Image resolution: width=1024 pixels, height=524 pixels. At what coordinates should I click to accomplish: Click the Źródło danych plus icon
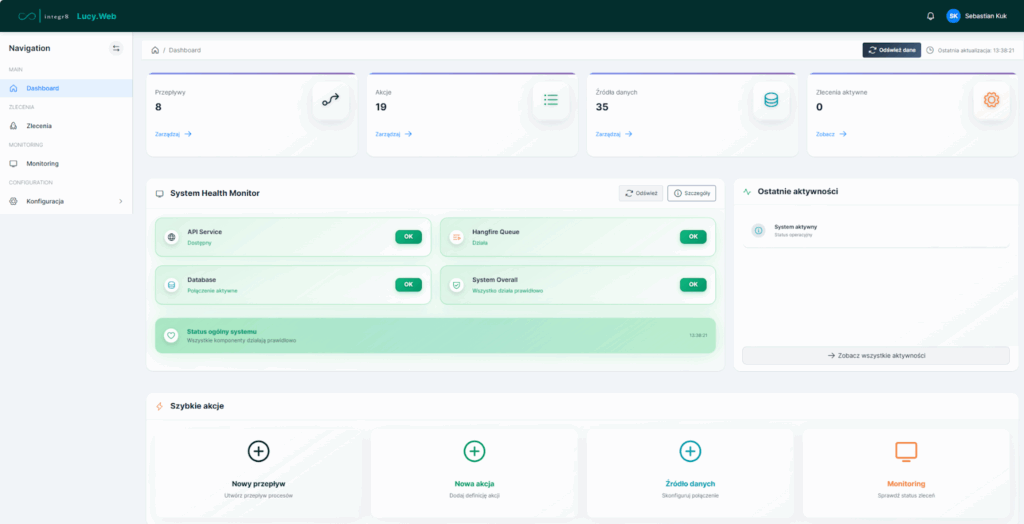690,451
